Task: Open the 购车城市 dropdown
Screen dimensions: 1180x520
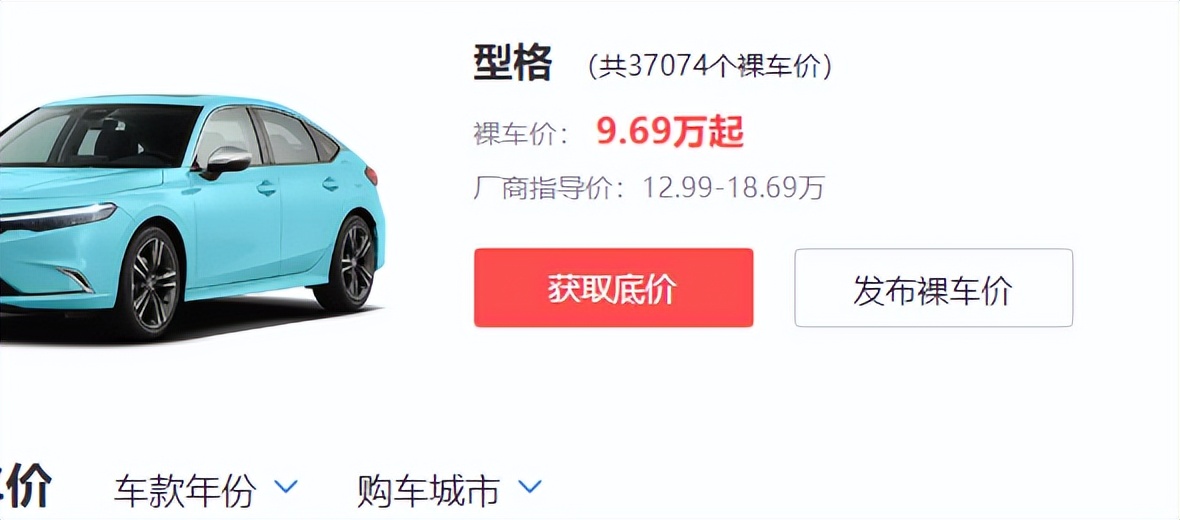Action: point(449,491)
